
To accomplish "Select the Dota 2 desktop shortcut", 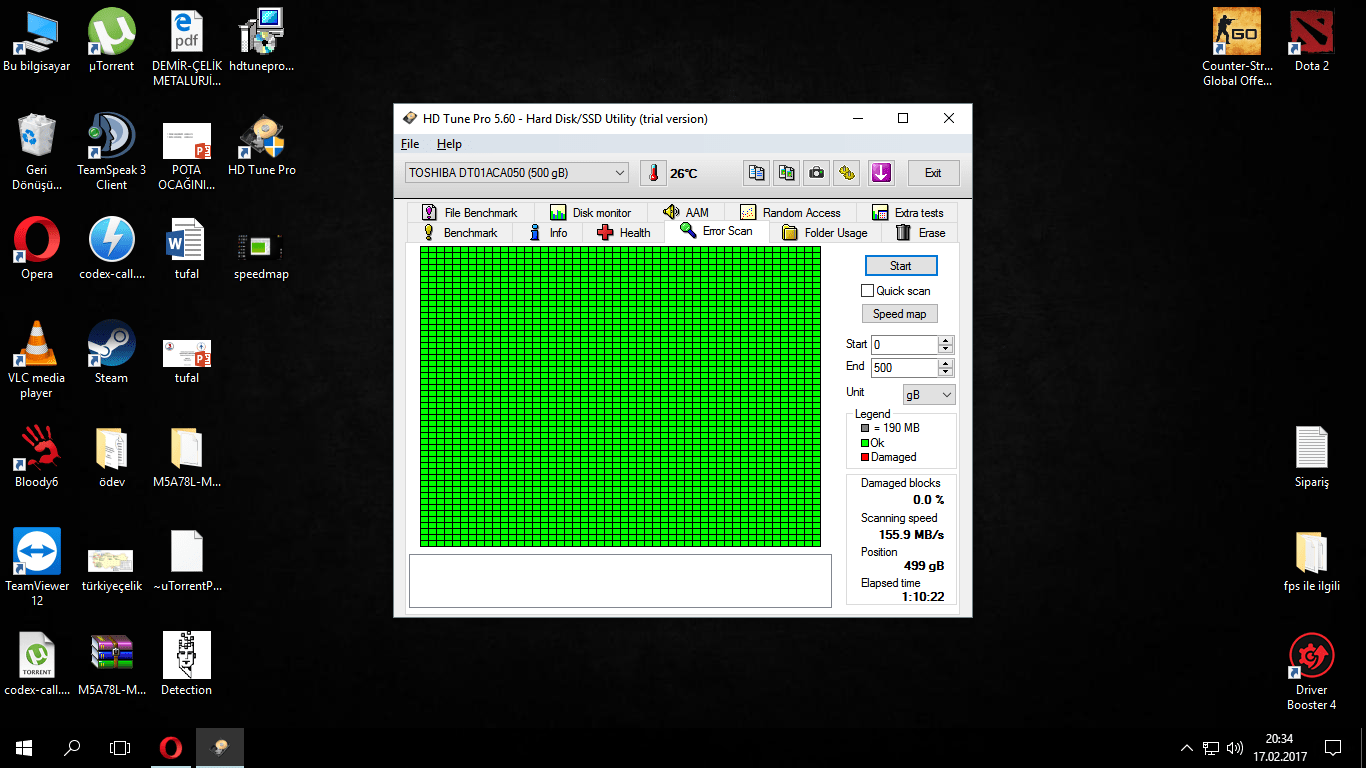I will pos(1312,41).
